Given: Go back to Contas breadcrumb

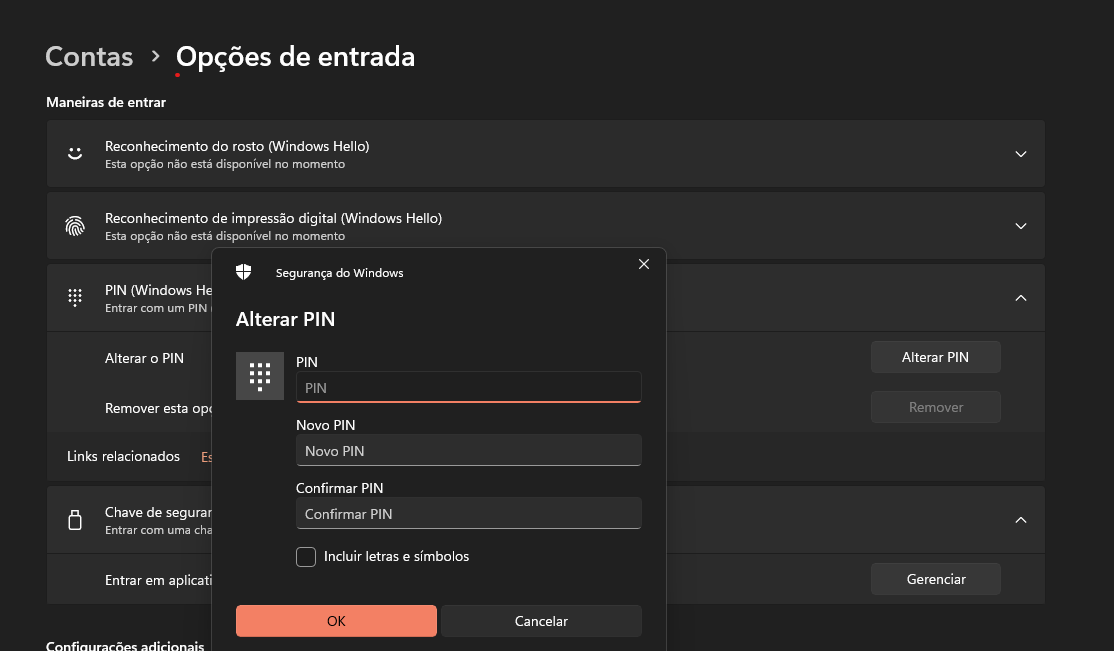Looking at the screenshot, I should pos(89,57).
